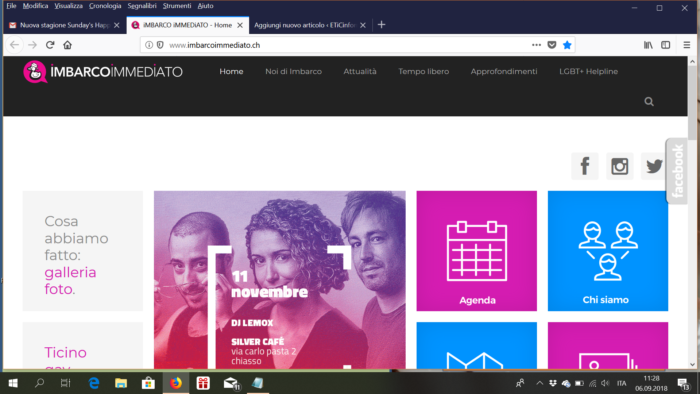Click the site search magnifier icon

(649, 102)
